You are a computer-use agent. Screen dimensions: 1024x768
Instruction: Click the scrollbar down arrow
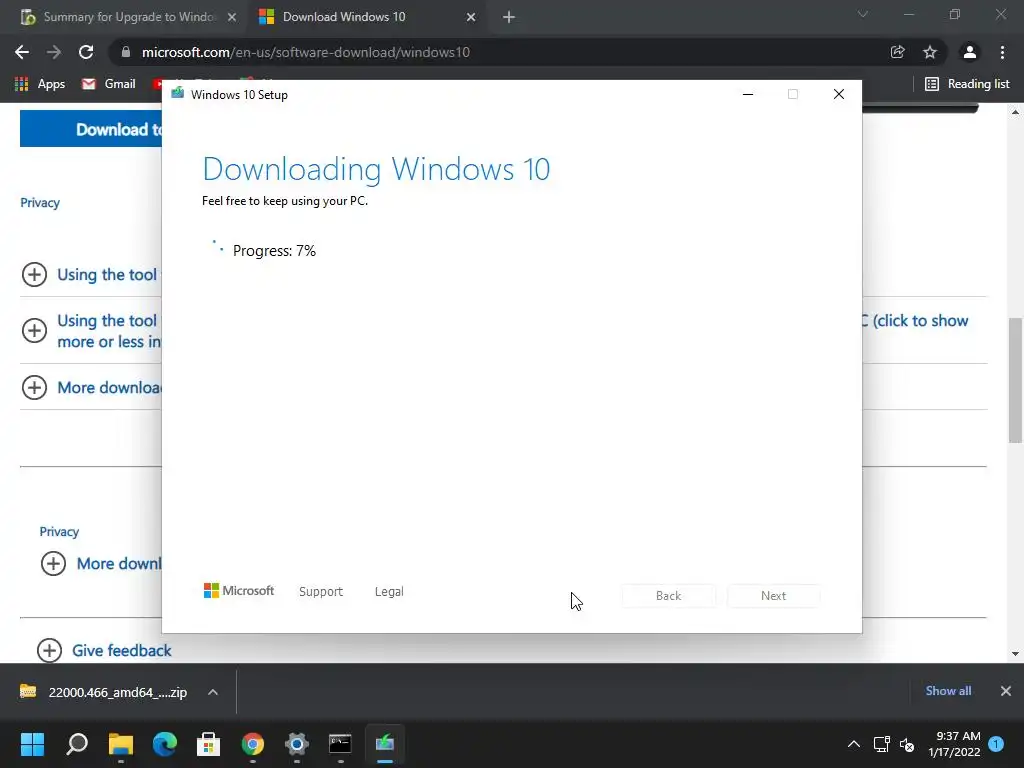pyautogui.click(x=1015, y=654)
